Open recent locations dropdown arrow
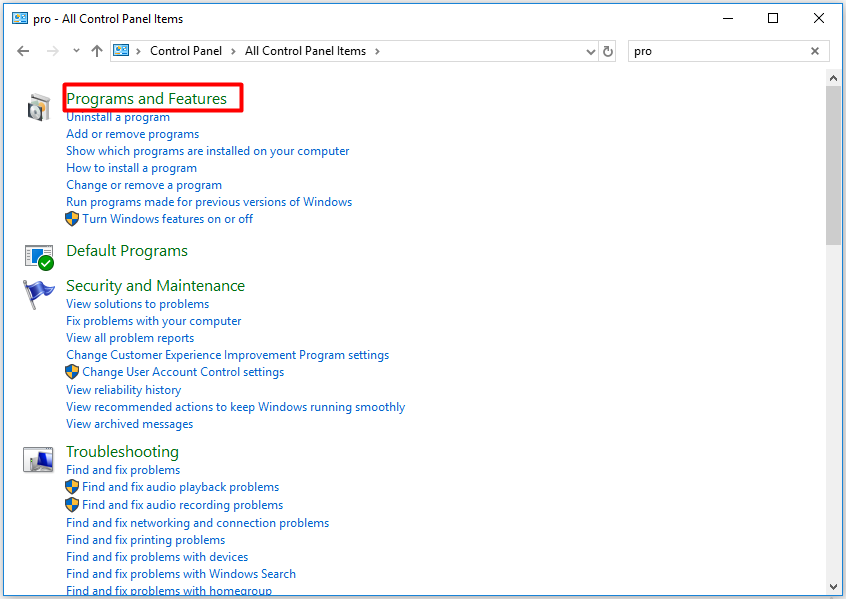This screenshot has width=846, height=599. click(x=76, y=51)
